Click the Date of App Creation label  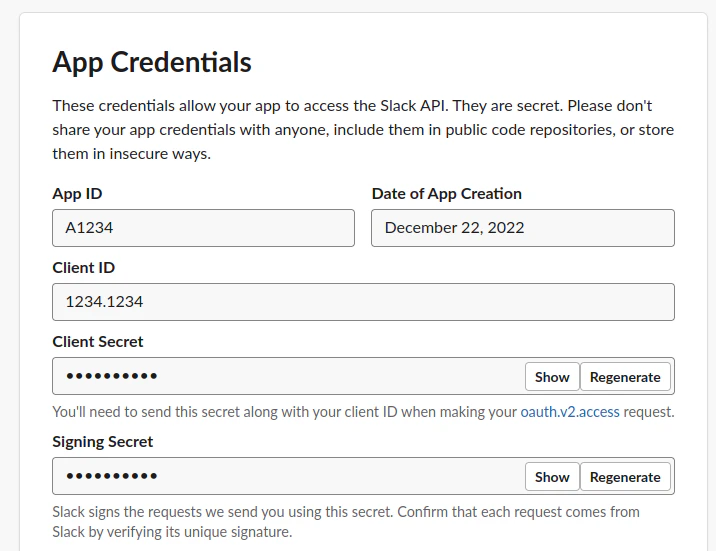pyautogui.click(x=446, y=194)
